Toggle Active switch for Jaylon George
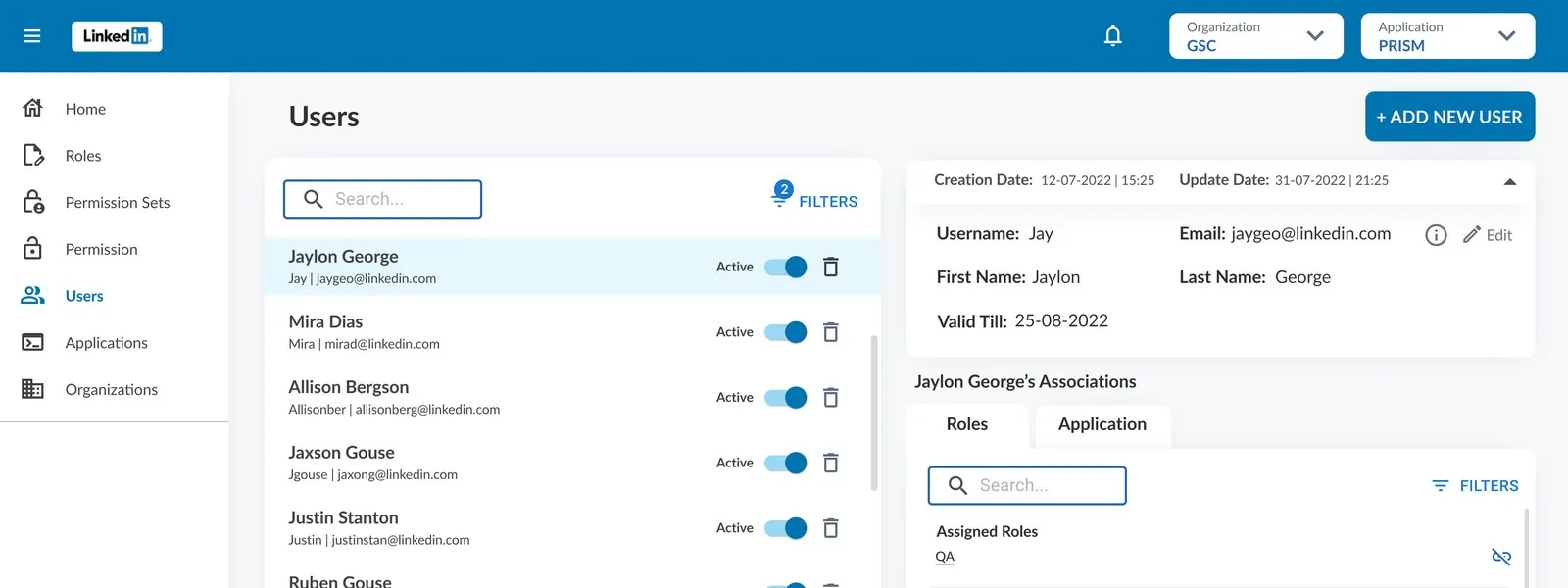This screenshot has height=588, width=1568. tap(785, 267)
